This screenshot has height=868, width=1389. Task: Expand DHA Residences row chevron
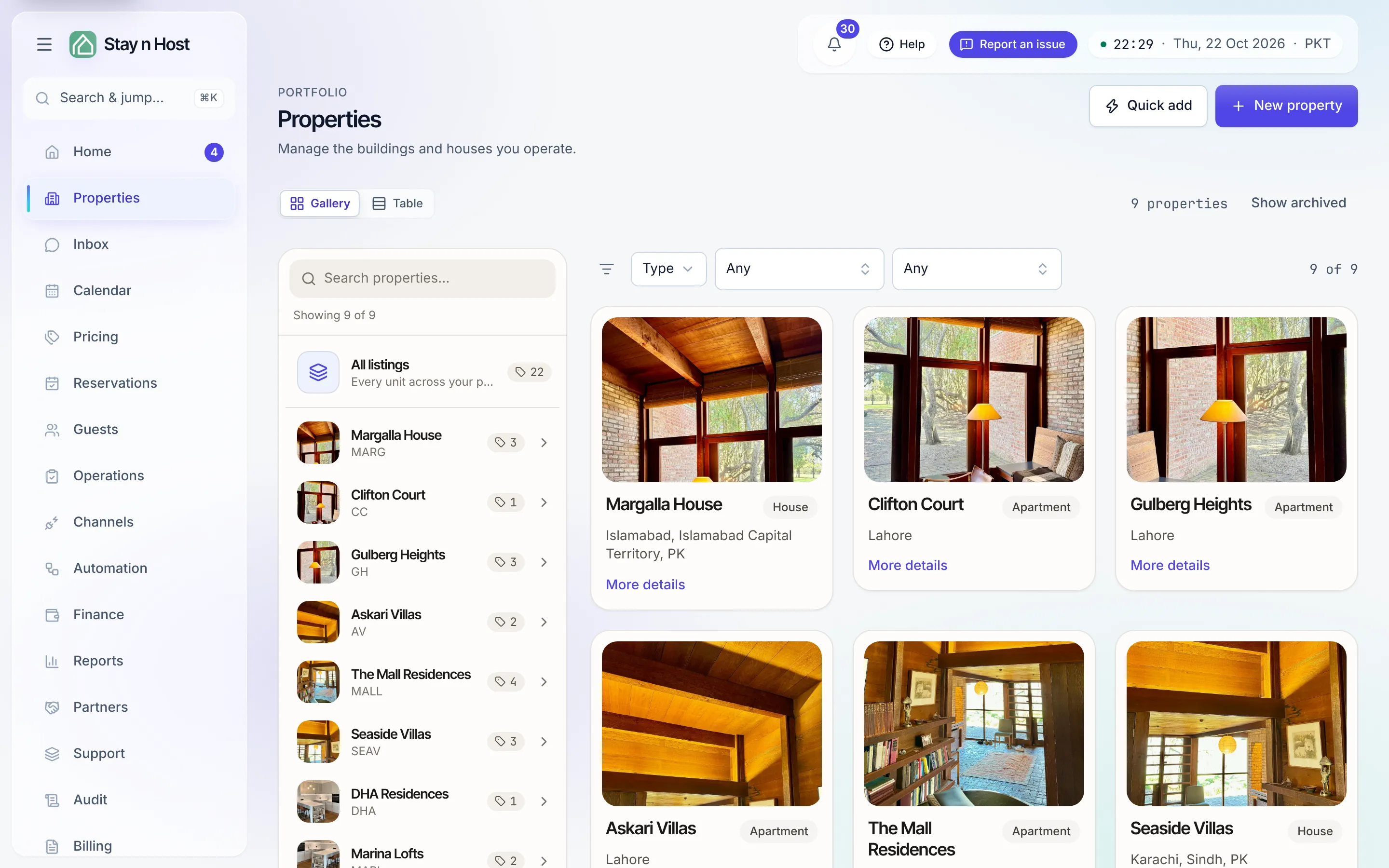point(544,801)
